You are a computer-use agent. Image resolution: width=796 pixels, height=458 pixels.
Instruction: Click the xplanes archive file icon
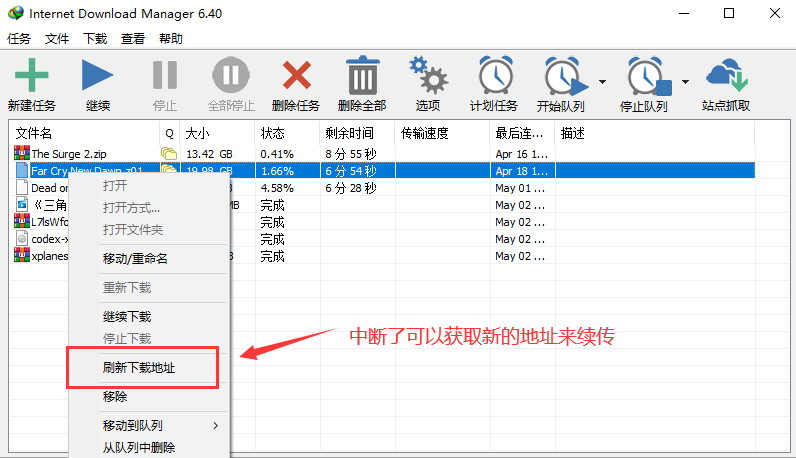click(x=22, y=255)
